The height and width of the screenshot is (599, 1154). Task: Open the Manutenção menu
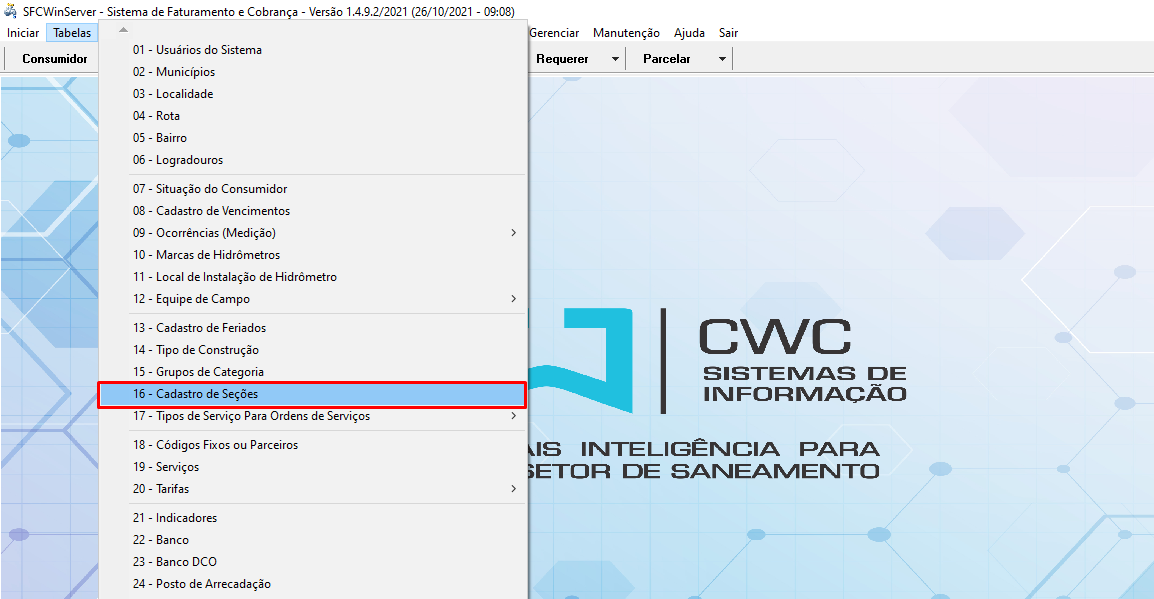(626, 33)
